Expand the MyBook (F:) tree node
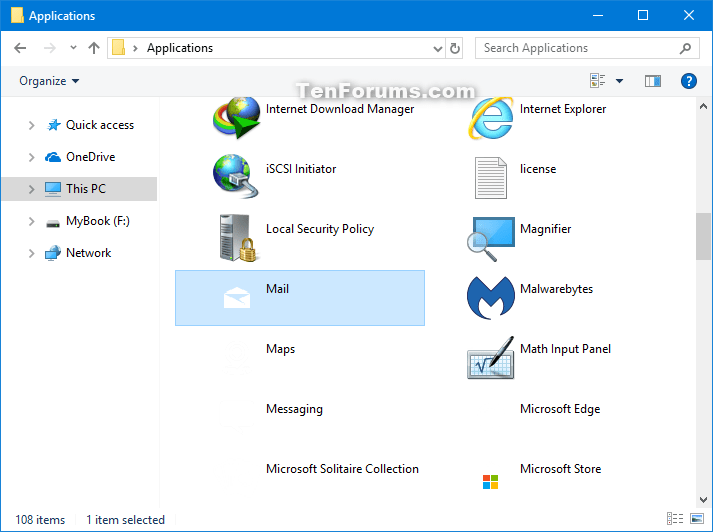This screenshot has width=713, height=532. coord(31,221)
